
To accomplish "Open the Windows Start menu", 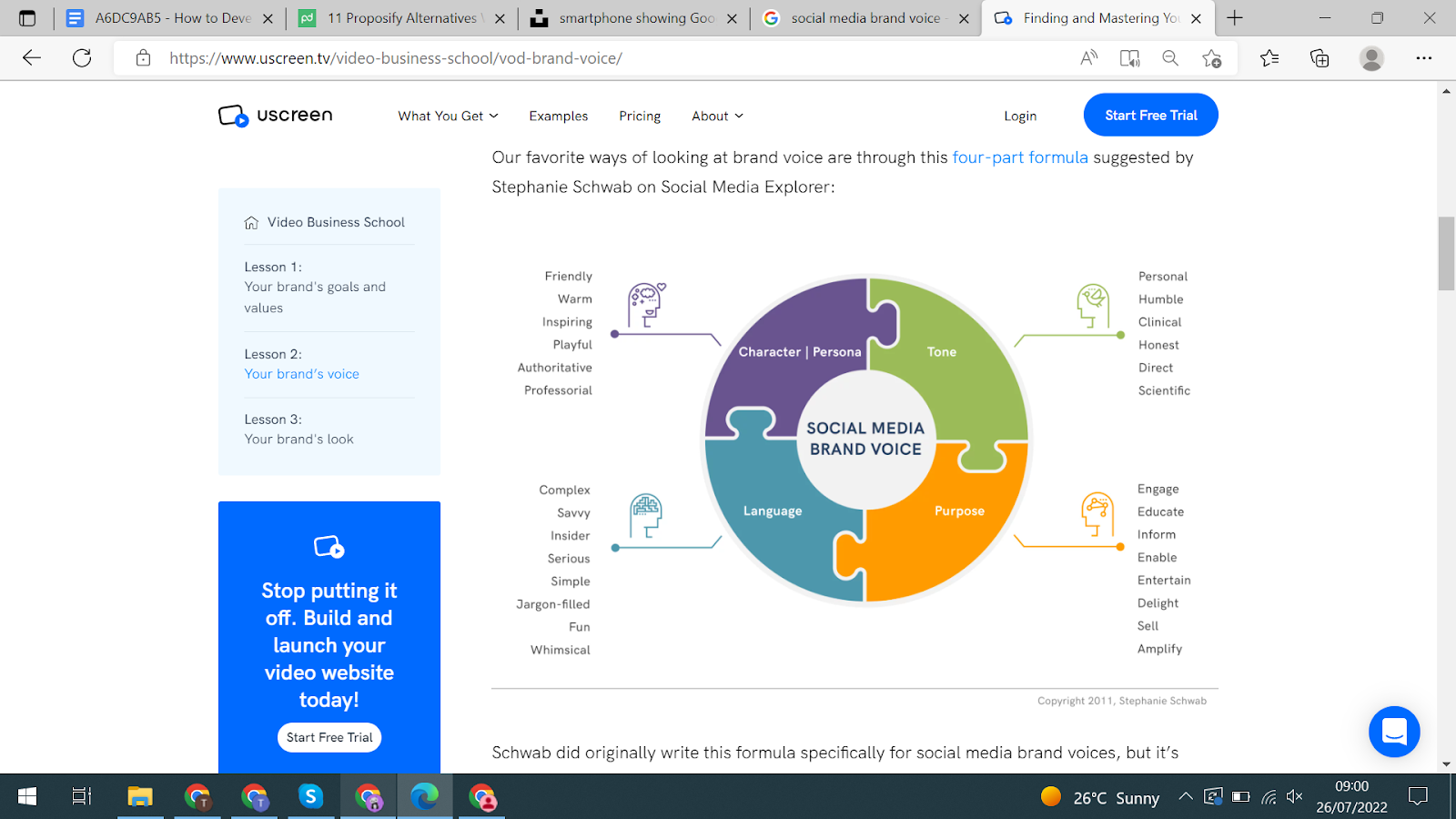I will (x=27, y=797).
